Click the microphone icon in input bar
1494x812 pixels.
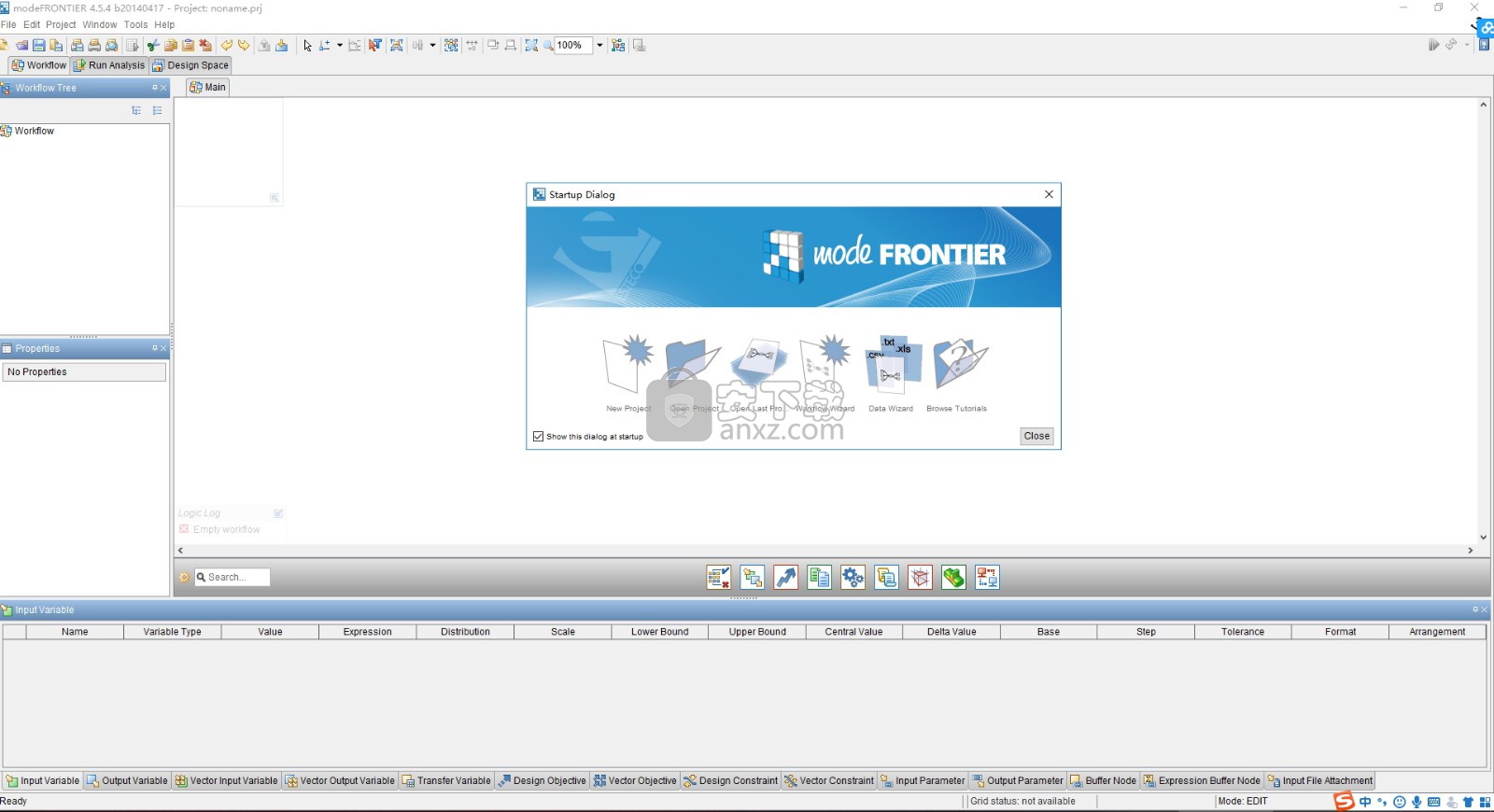tap(1416, 802)
